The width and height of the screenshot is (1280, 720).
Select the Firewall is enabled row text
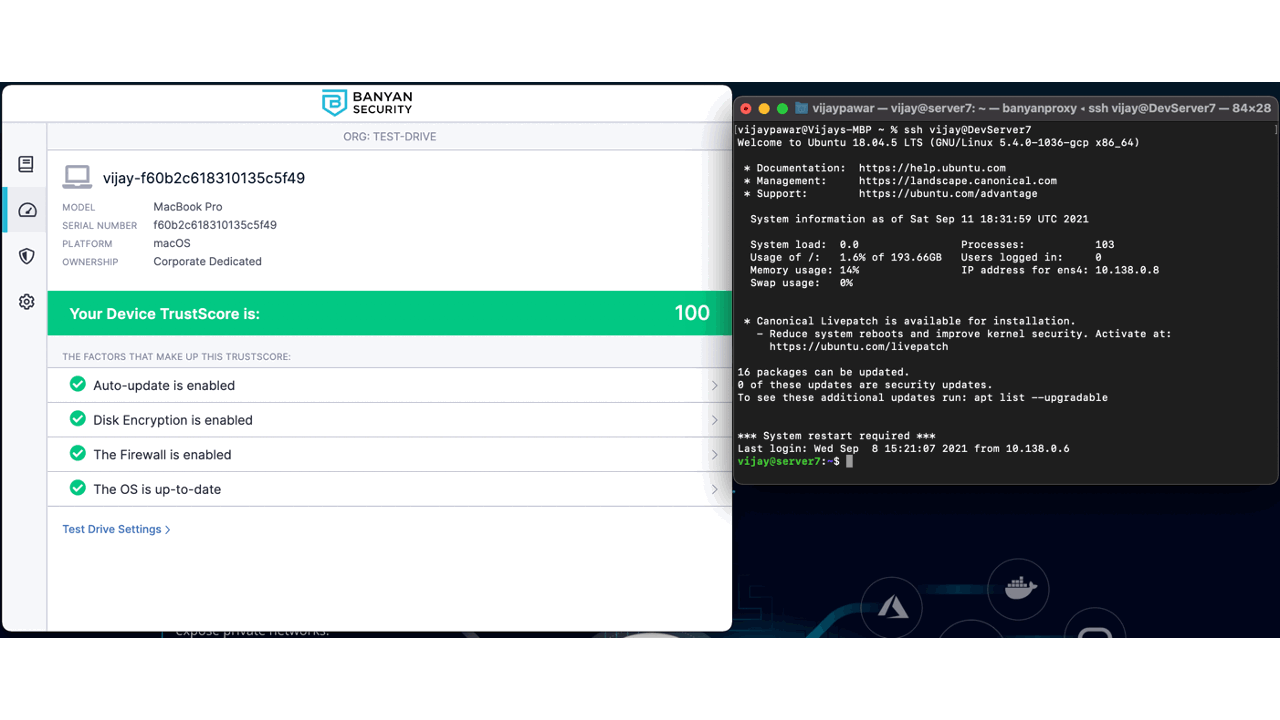[x=162, y=455]
